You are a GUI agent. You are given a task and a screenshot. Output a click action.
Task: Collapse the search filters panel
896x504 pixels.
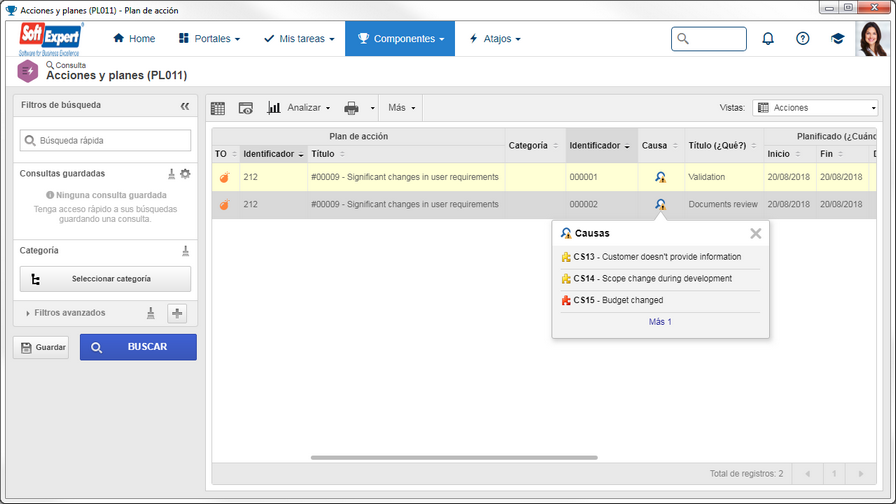coord(185,106)
